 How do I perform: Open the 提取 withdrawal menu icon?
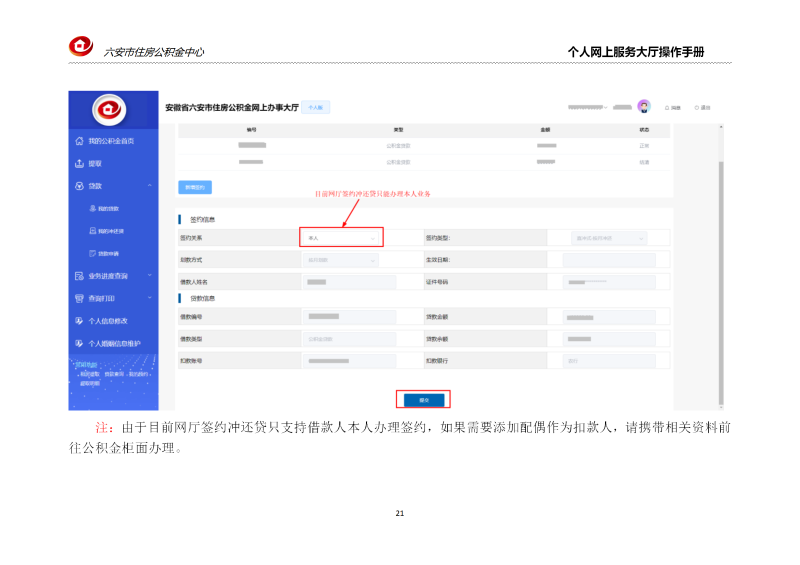[x=79, y=163]
